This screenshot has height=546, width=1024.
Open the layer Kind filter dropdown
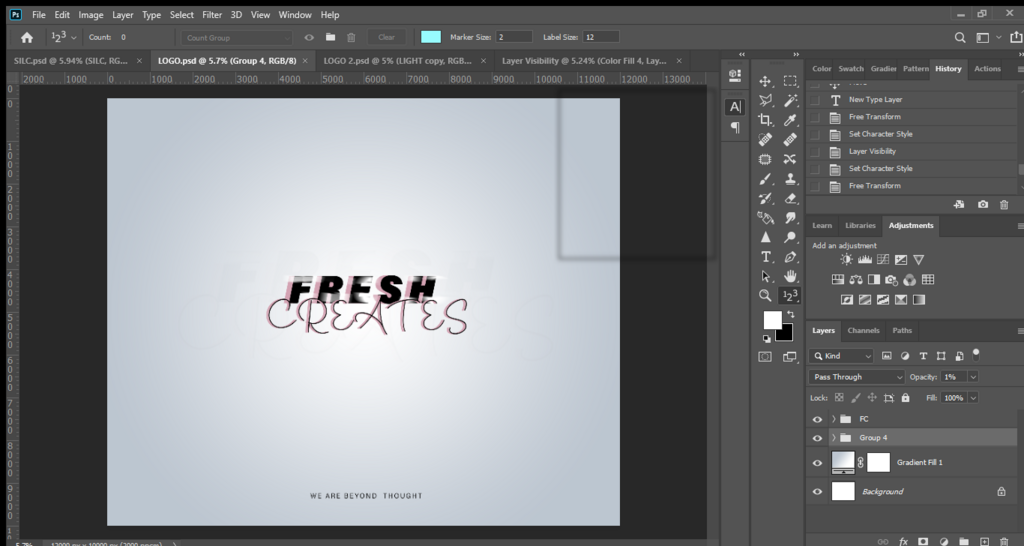point(841,356)
